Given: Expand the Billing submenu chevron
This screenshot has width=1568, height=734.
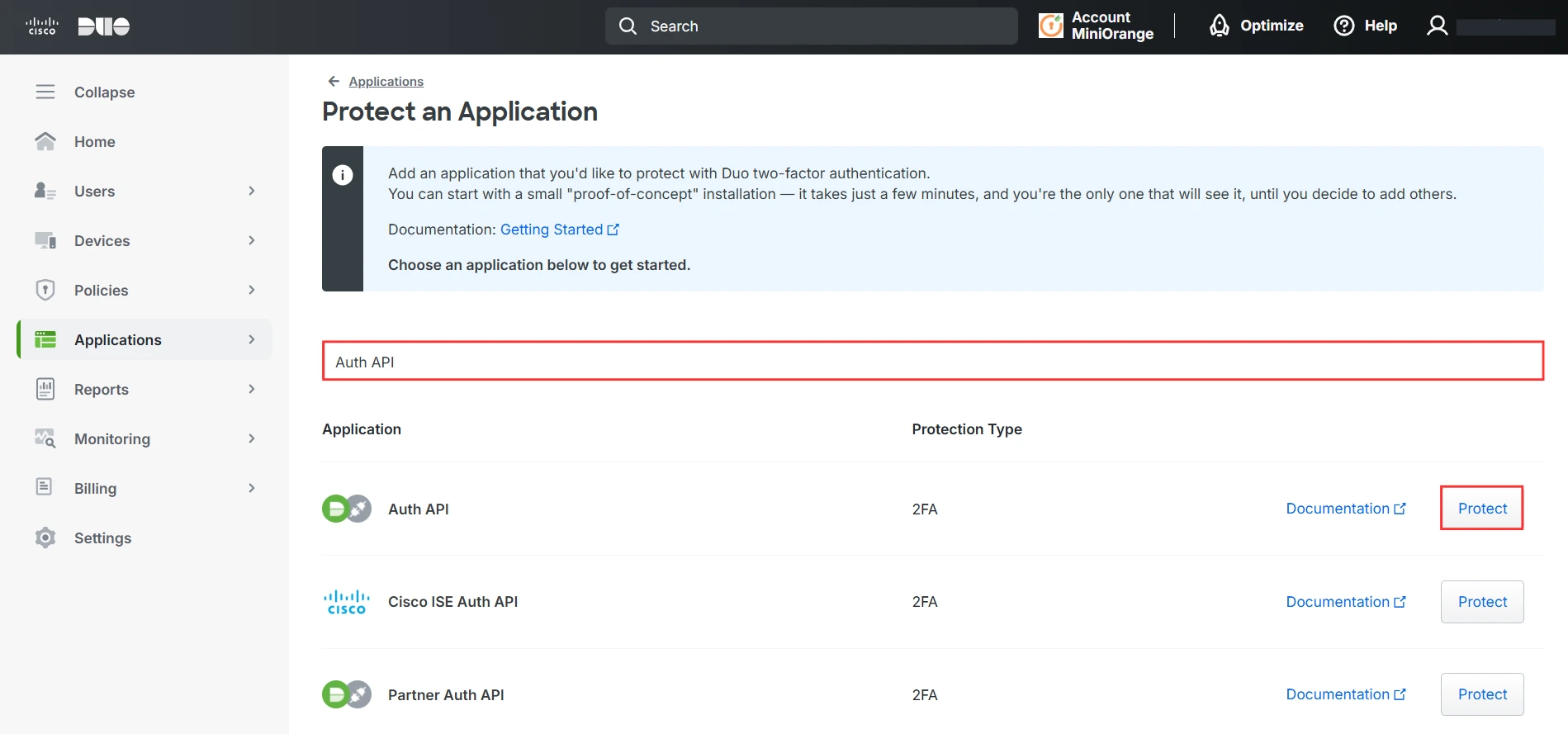Looking at the screenshot, I should pos(252,488).
